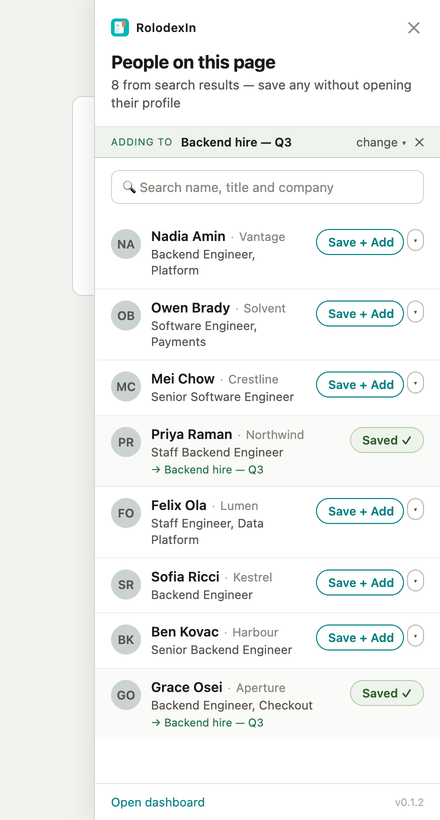Click company name Aperture
Viewport: 440px width, 820px height.
pos(261,688)
